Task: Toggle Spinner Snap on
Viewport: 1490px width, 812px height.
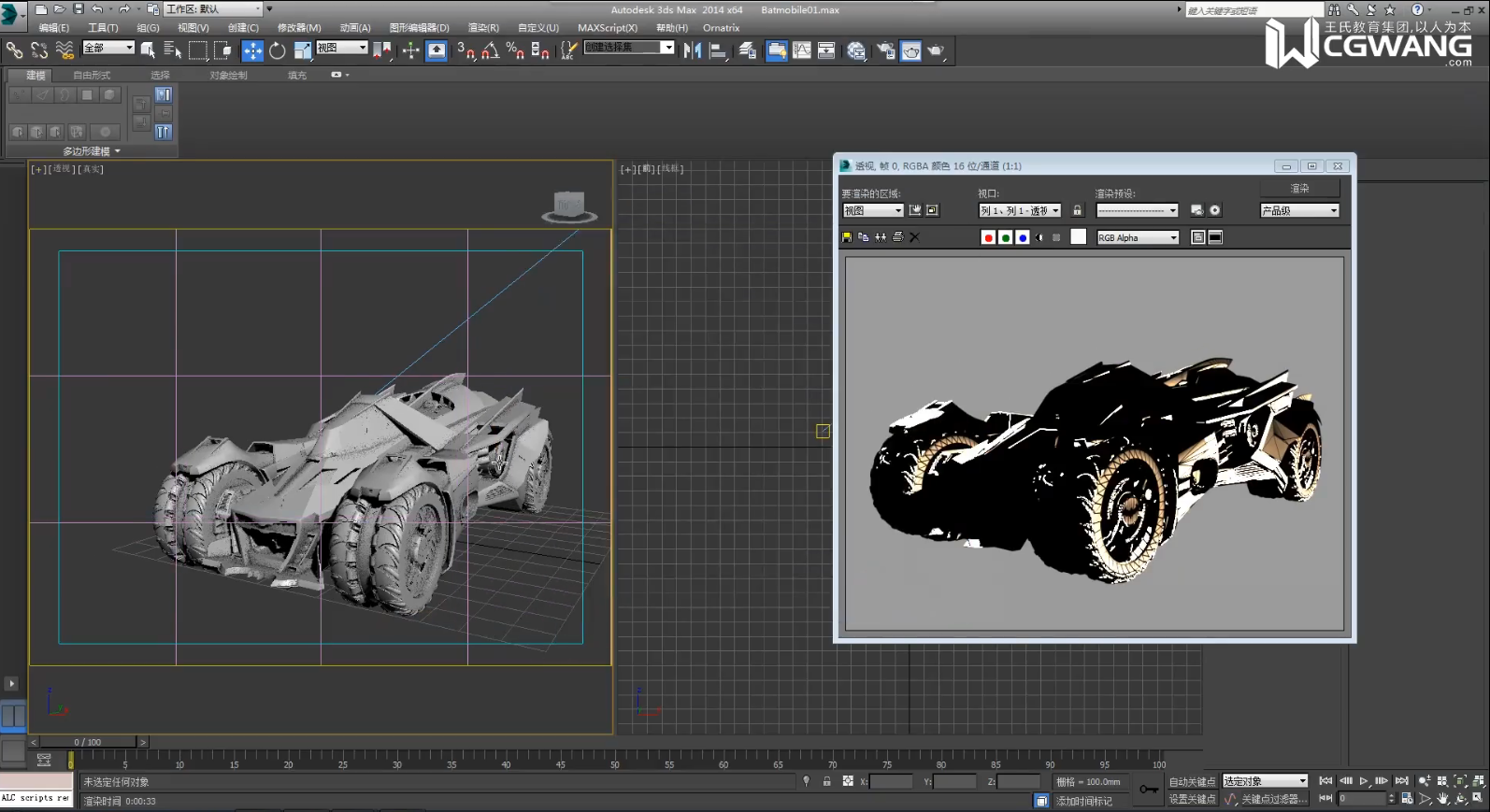Action: coord(539,50)
